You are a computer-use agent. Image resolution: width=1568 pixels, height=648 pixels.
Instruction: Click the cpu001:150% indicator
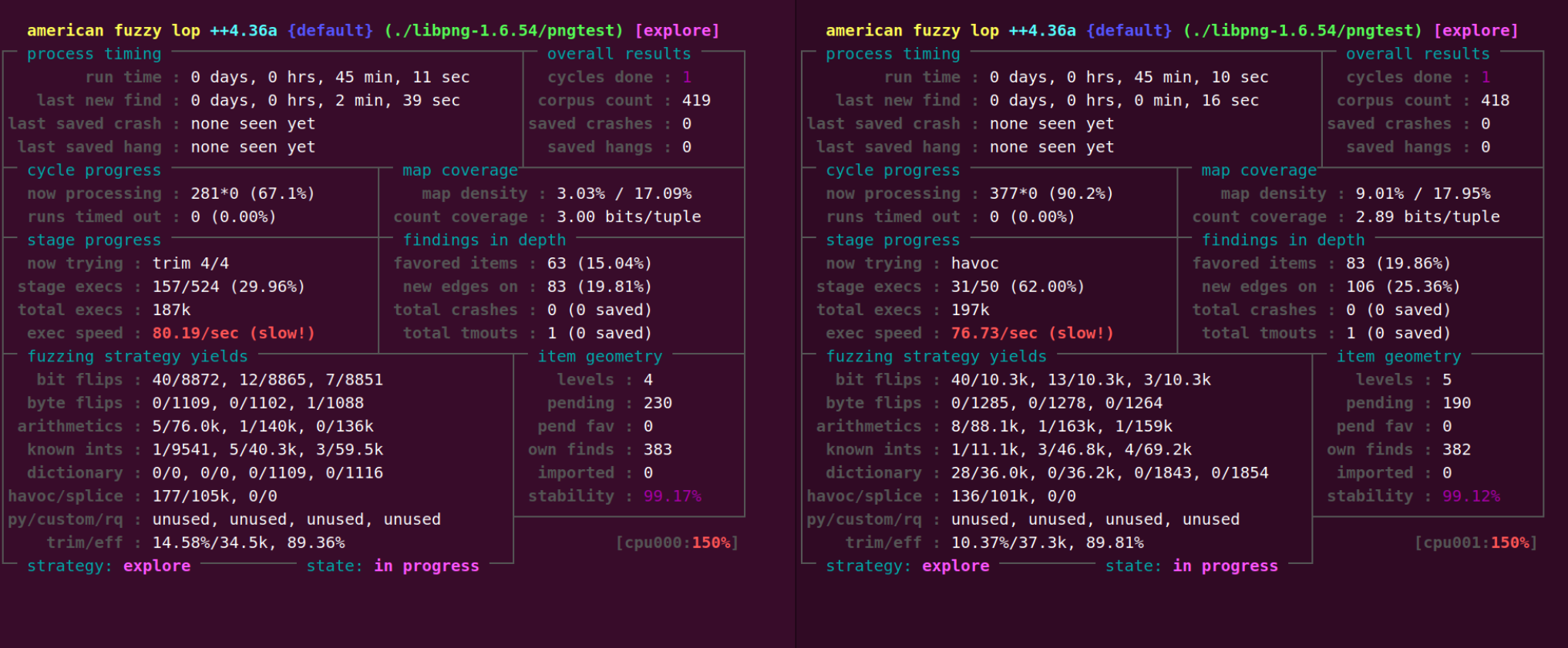pyautogui.click(x=1475, y=542)
